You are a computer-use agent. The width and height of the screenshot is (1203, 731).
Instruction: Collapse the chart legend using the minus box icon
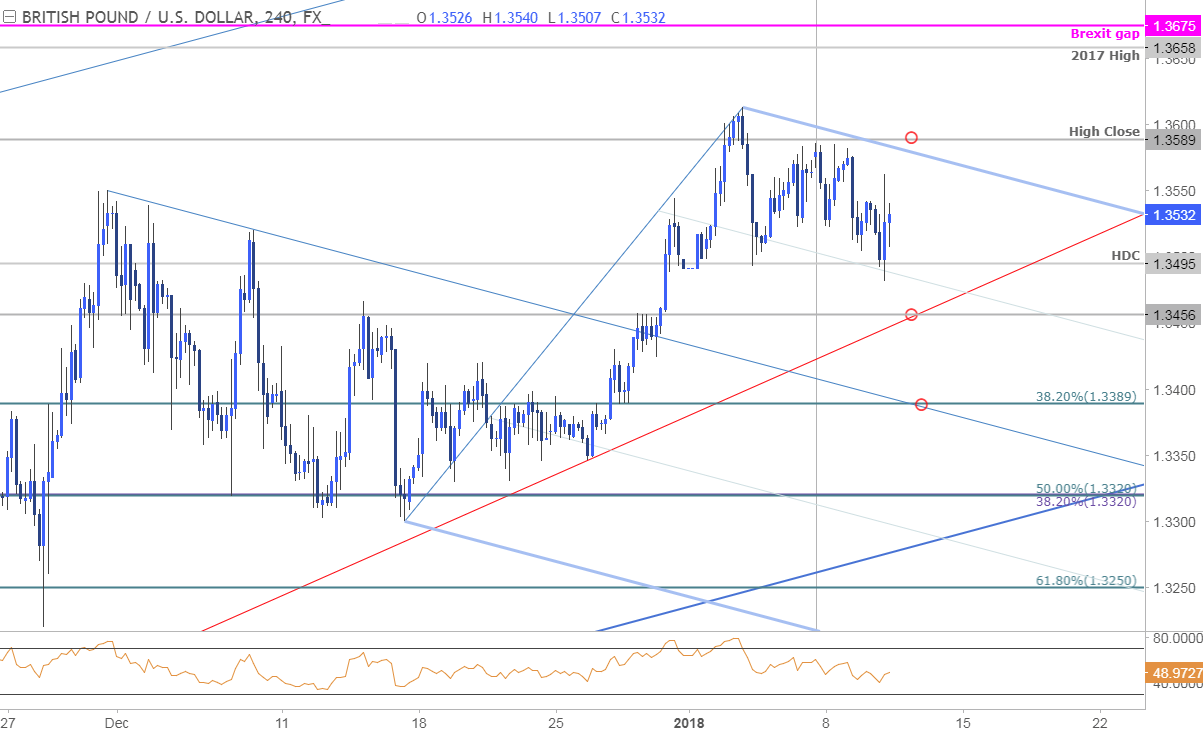(x=9, y=17)
